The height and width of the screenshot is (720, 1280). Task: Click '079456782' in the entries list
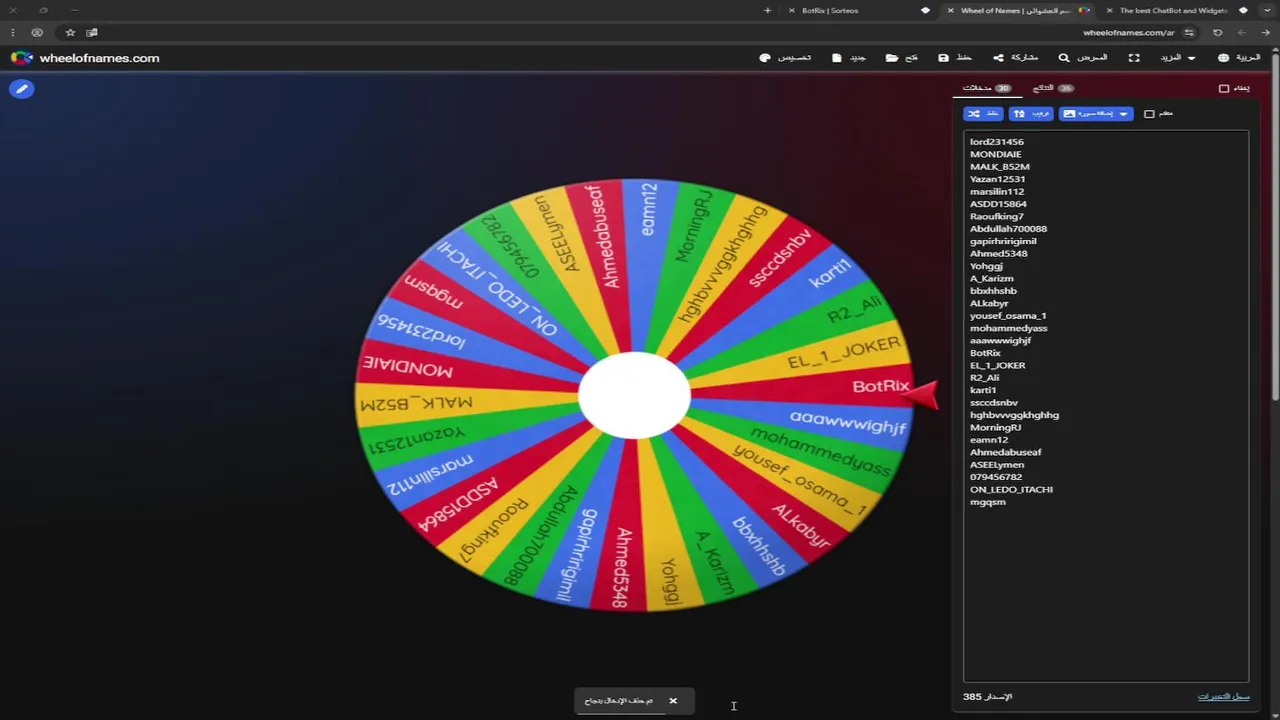[x=996, y=477]
